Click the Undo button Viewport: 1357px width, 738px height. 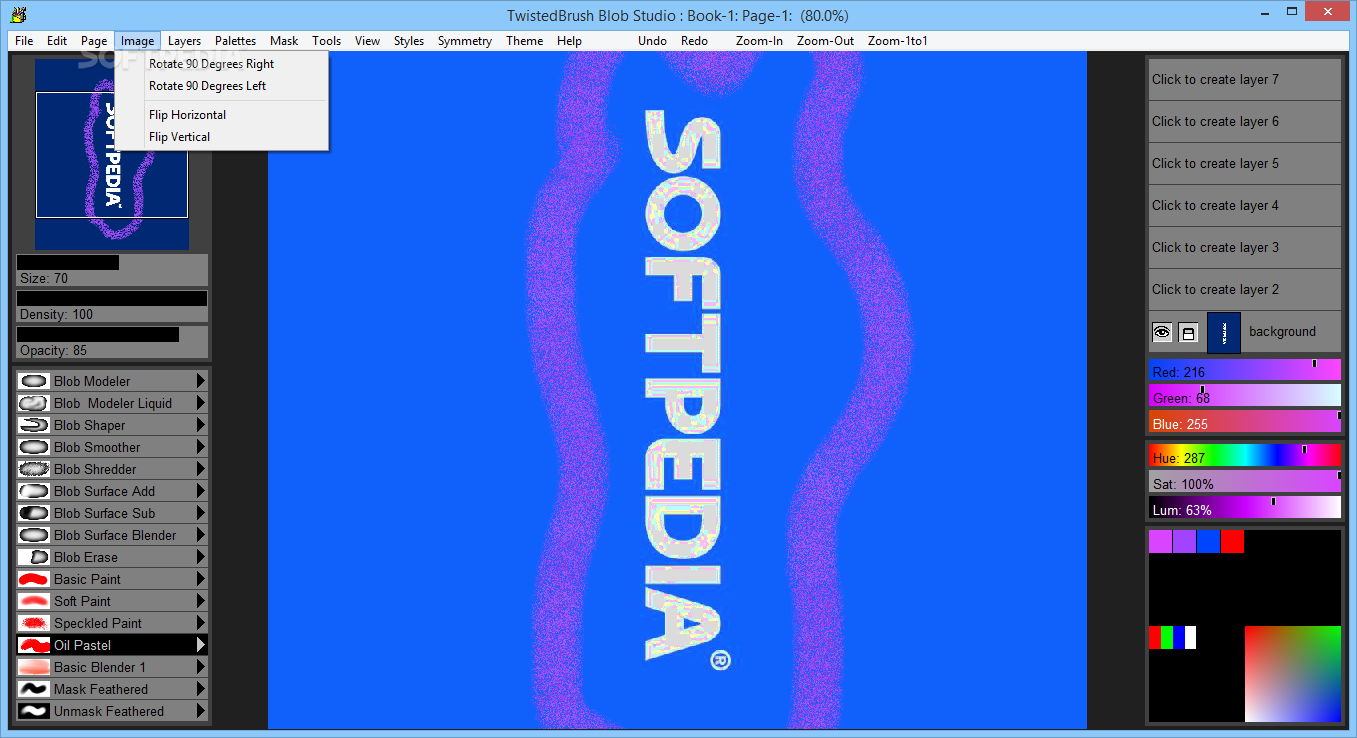coord(652,41)
